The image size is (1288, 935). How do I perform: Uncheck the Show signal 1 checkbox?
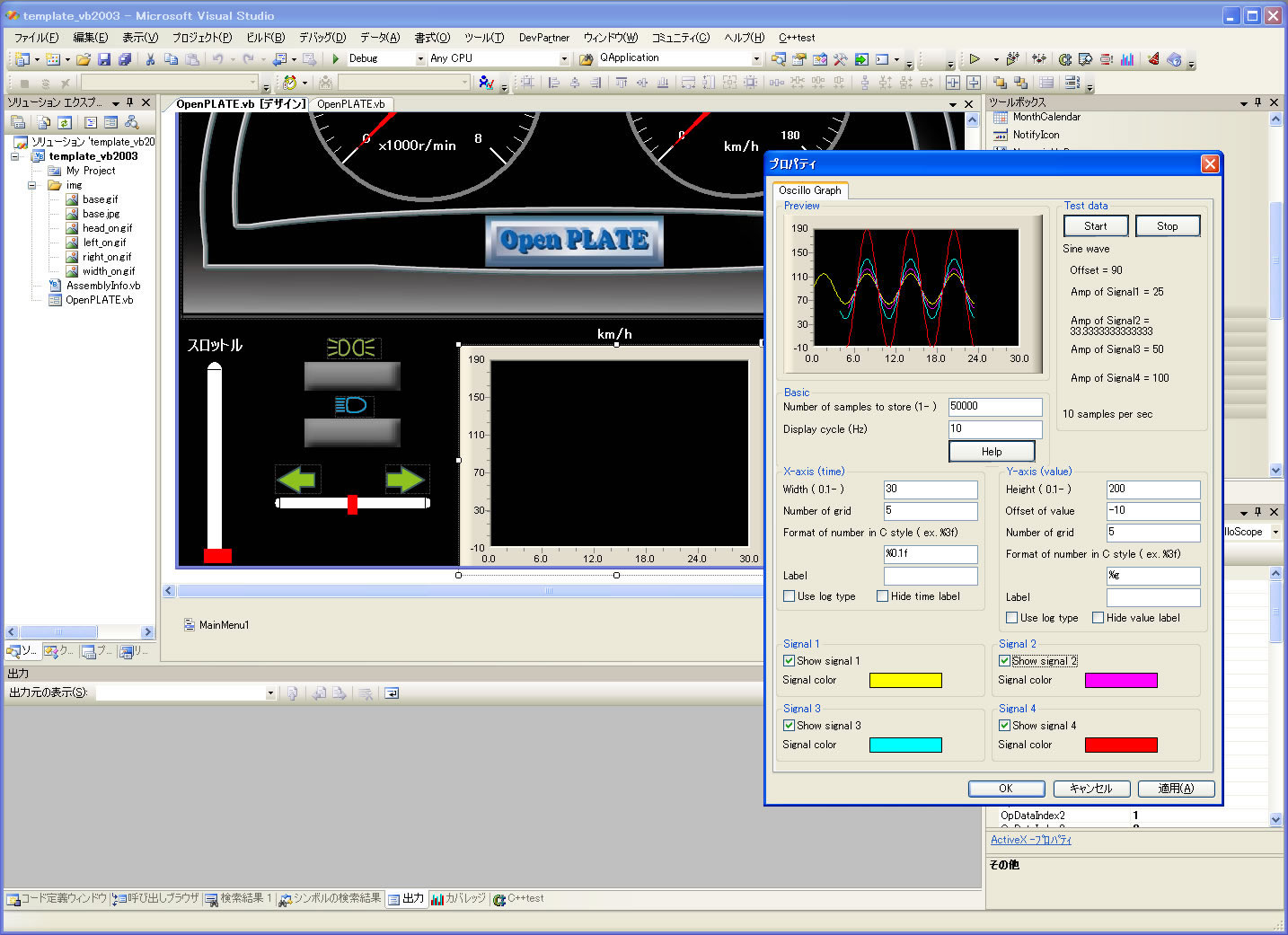pyautogui.click(x=789, y=661)
